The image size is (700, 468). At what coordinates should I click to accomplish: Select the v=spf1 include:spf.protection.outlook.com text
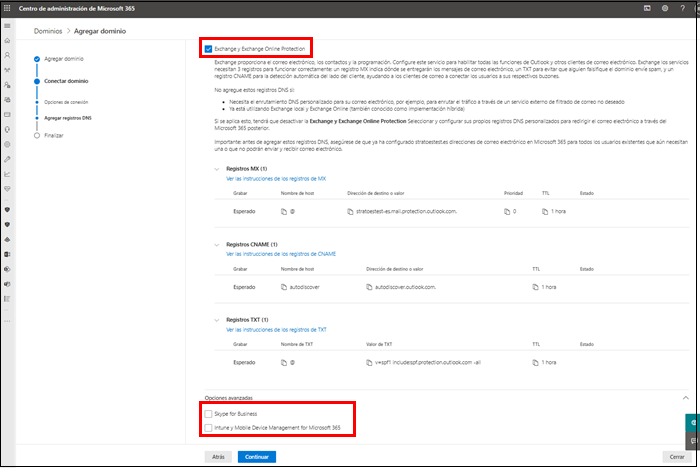(428, 363)
